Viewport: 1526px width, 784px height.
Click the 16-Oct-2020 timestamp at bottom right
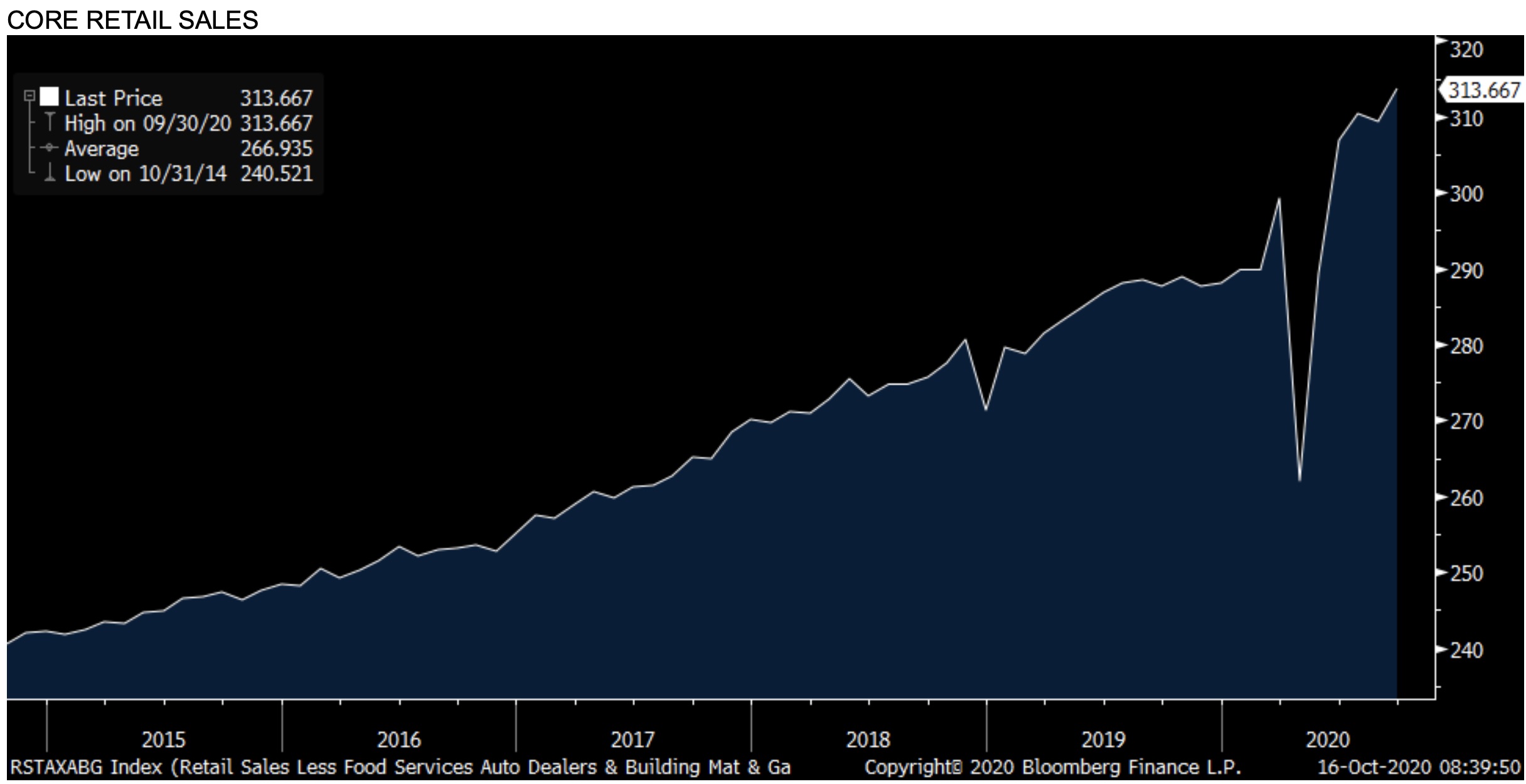[1419, 767]
